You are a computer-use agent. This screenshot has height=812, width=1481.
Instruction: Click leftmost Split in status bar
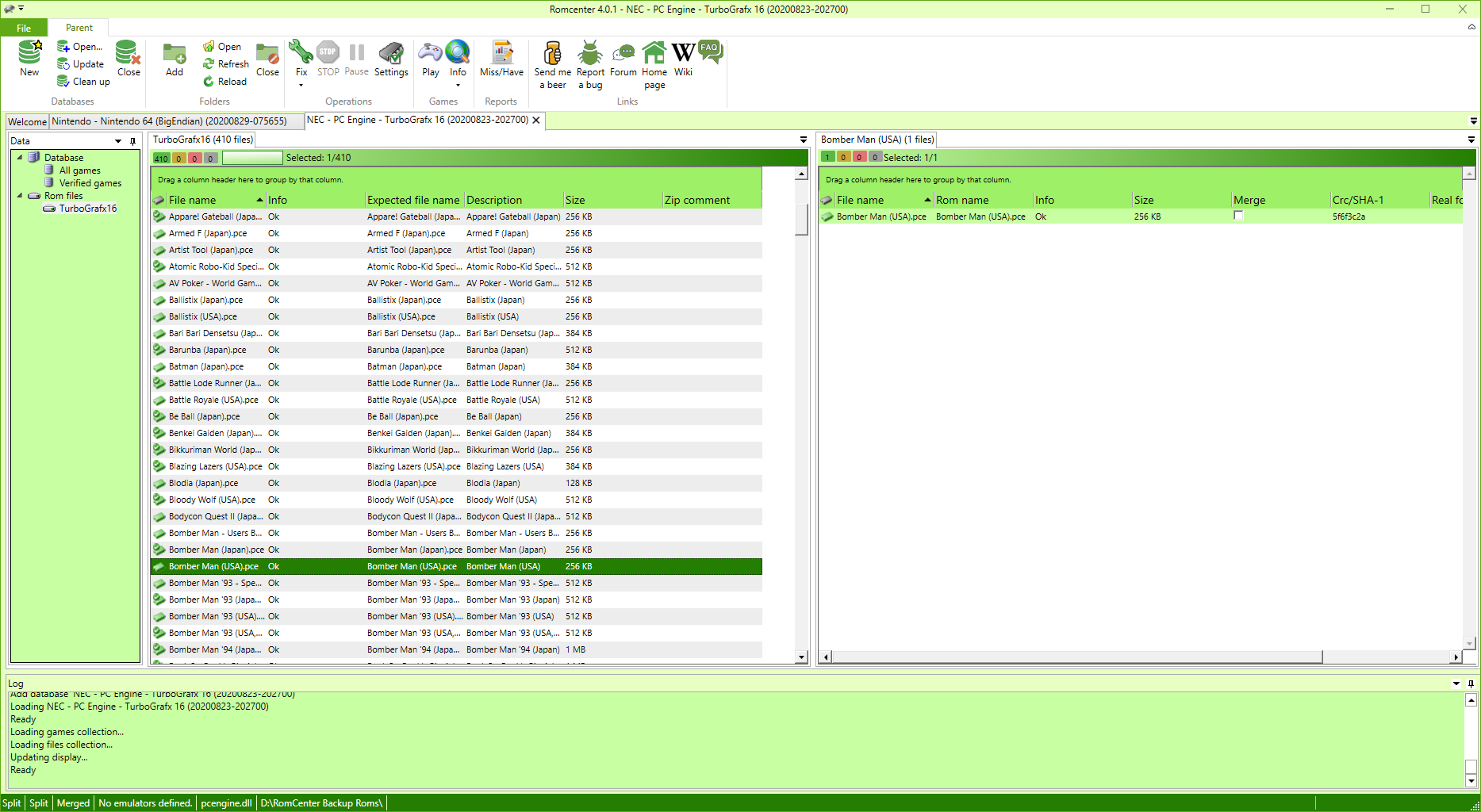[11, 803]
